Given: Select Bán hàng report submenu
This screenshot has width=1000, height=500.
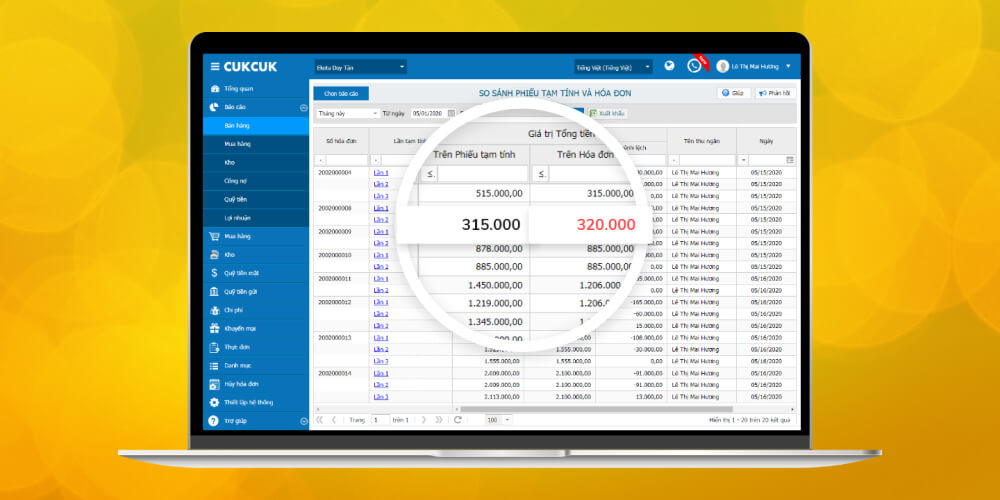Looking at the screenshot, I should 256,126.
